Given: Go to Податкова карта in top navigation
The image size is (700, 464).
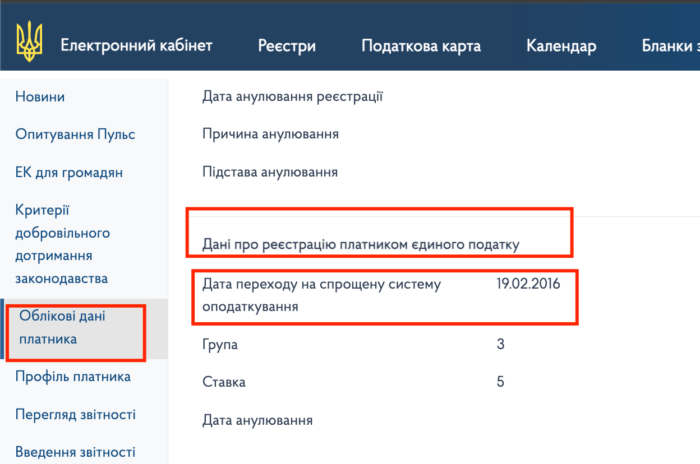Looking at the screenshot, I should (x=420, y=46).
